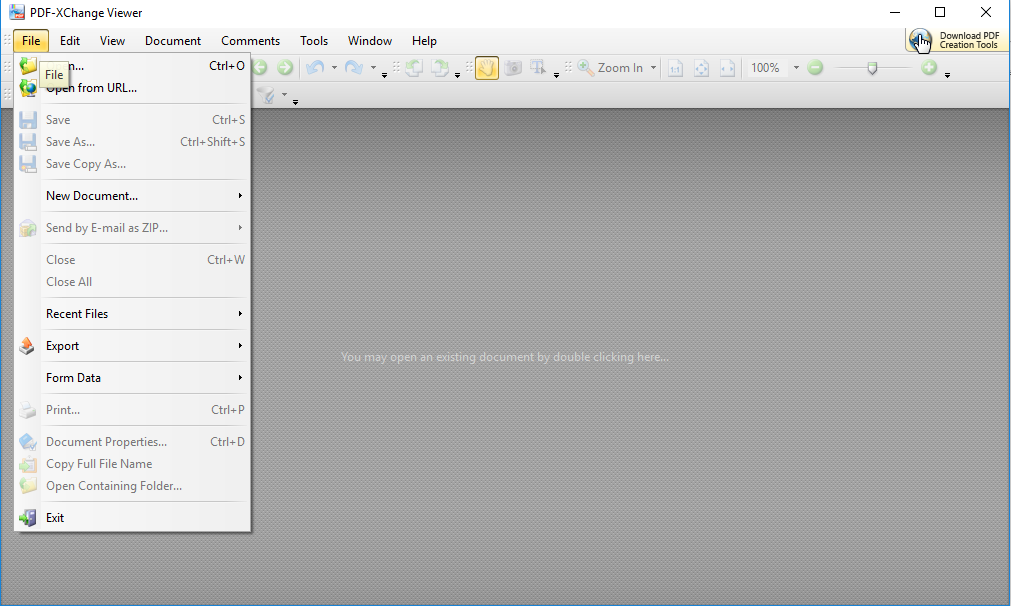
Task: Open the zoom percentage dropdown arrow
Action: pos(796,68)
